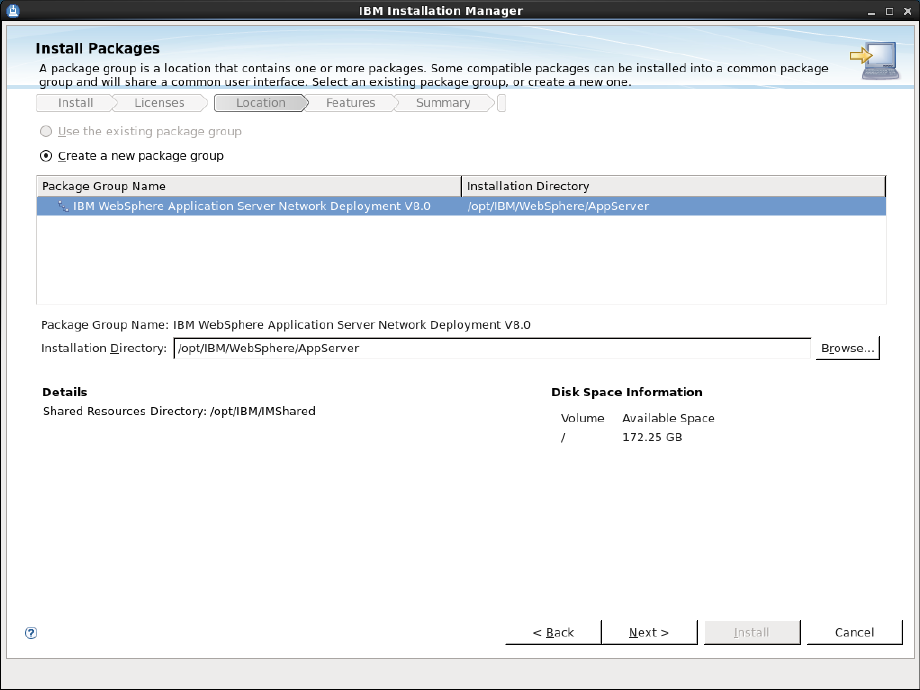Image resolution: width=920 pixels, height=690 pixels.
Task: Click the Details heading
Action: point(65,392)
